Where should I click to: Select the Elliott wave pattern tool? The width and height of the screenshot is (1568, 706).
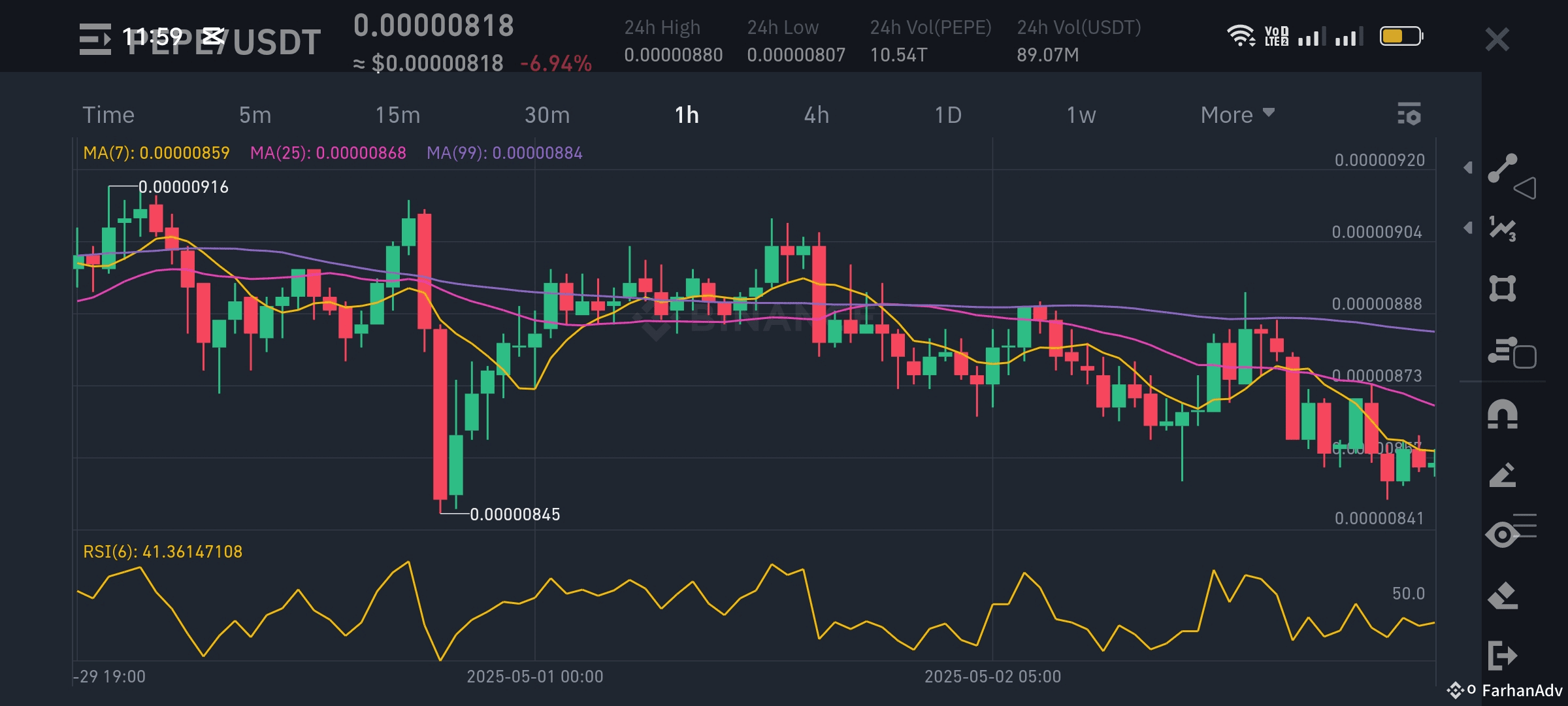1502,228
